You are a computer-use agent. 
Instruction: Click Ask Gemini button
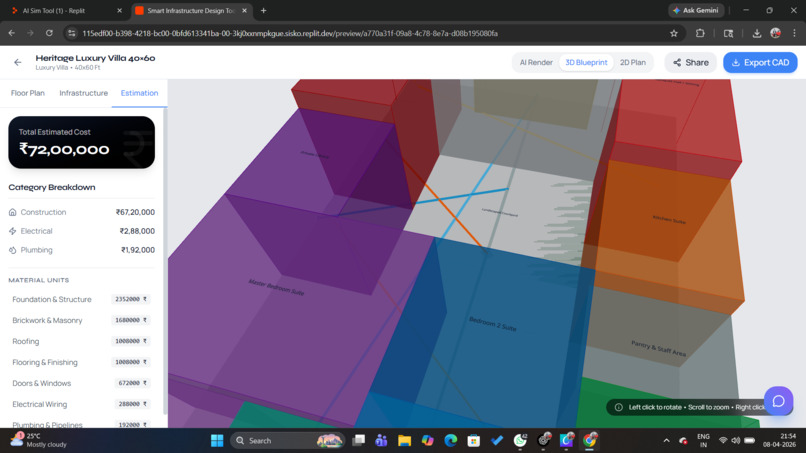click(696, 10)
